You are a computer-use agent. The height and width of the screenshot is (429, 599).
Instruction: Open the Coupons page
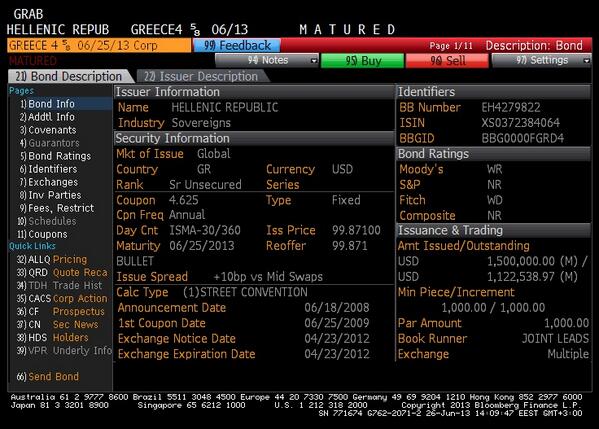[x=42, y=234]
